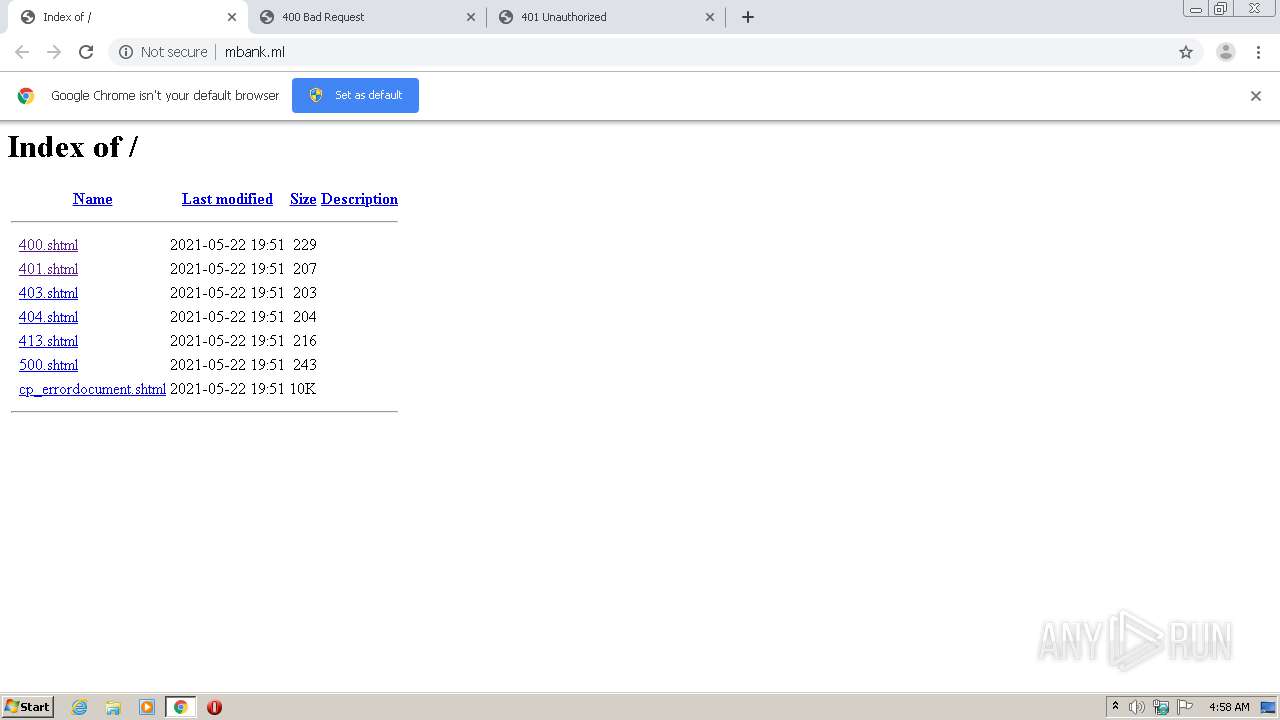
Task: Click the Index of / heading
Action: coord(73,147)
